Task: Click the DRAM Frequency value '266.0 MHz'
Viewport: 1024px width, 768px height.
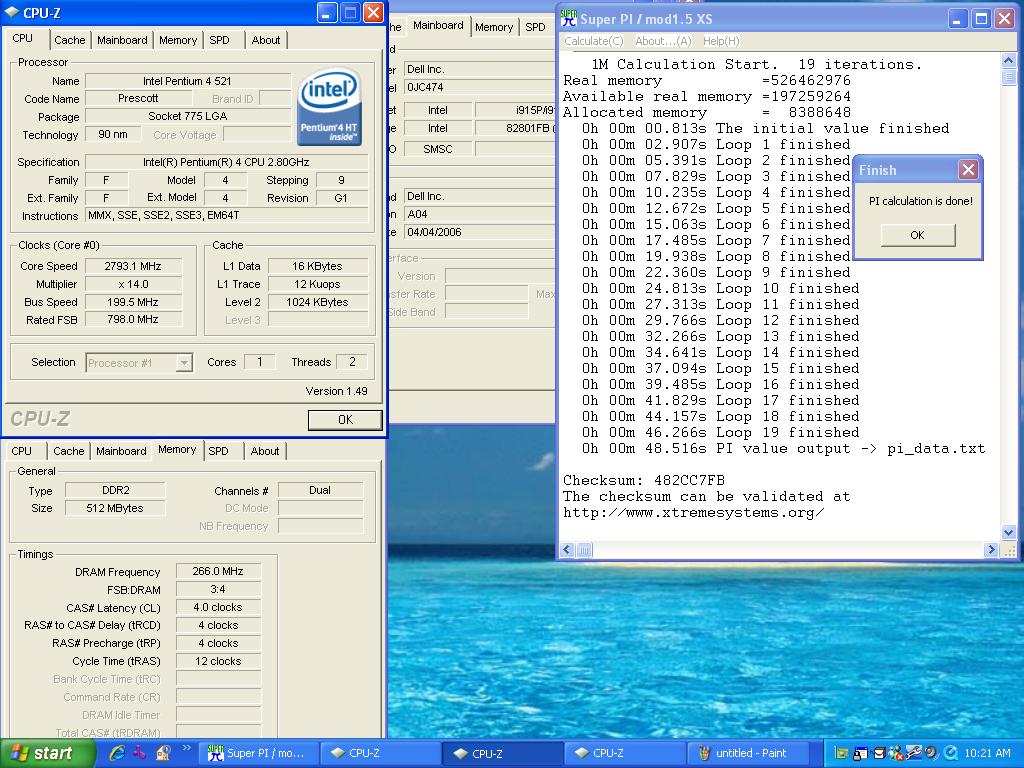Action: click(218, 571)
